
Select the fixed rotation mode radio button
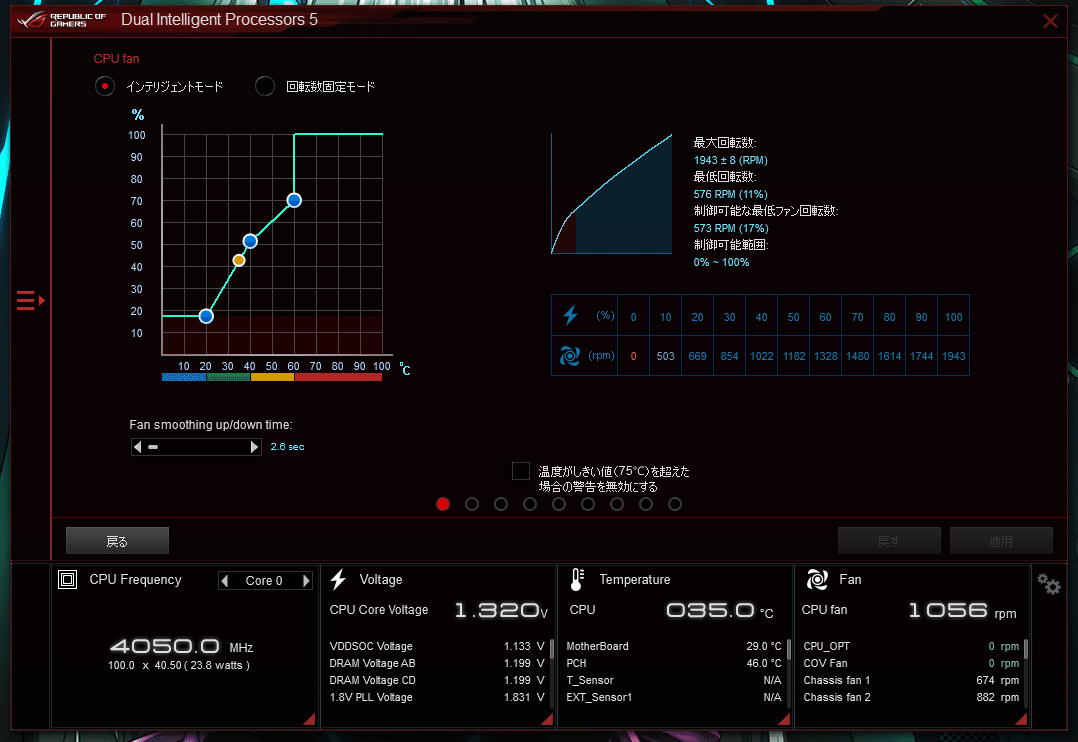point(265,86)
